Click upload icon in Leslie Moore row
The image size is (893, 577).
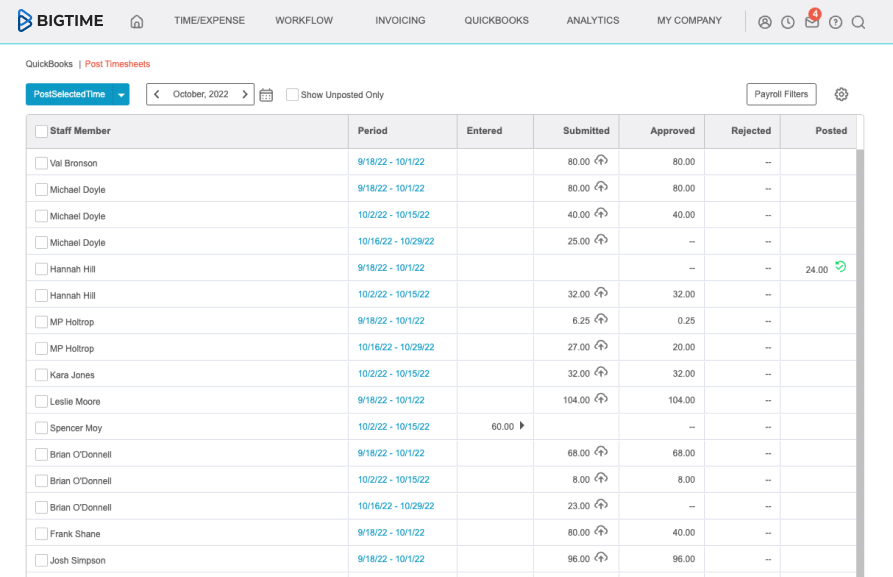pos(601,399)
